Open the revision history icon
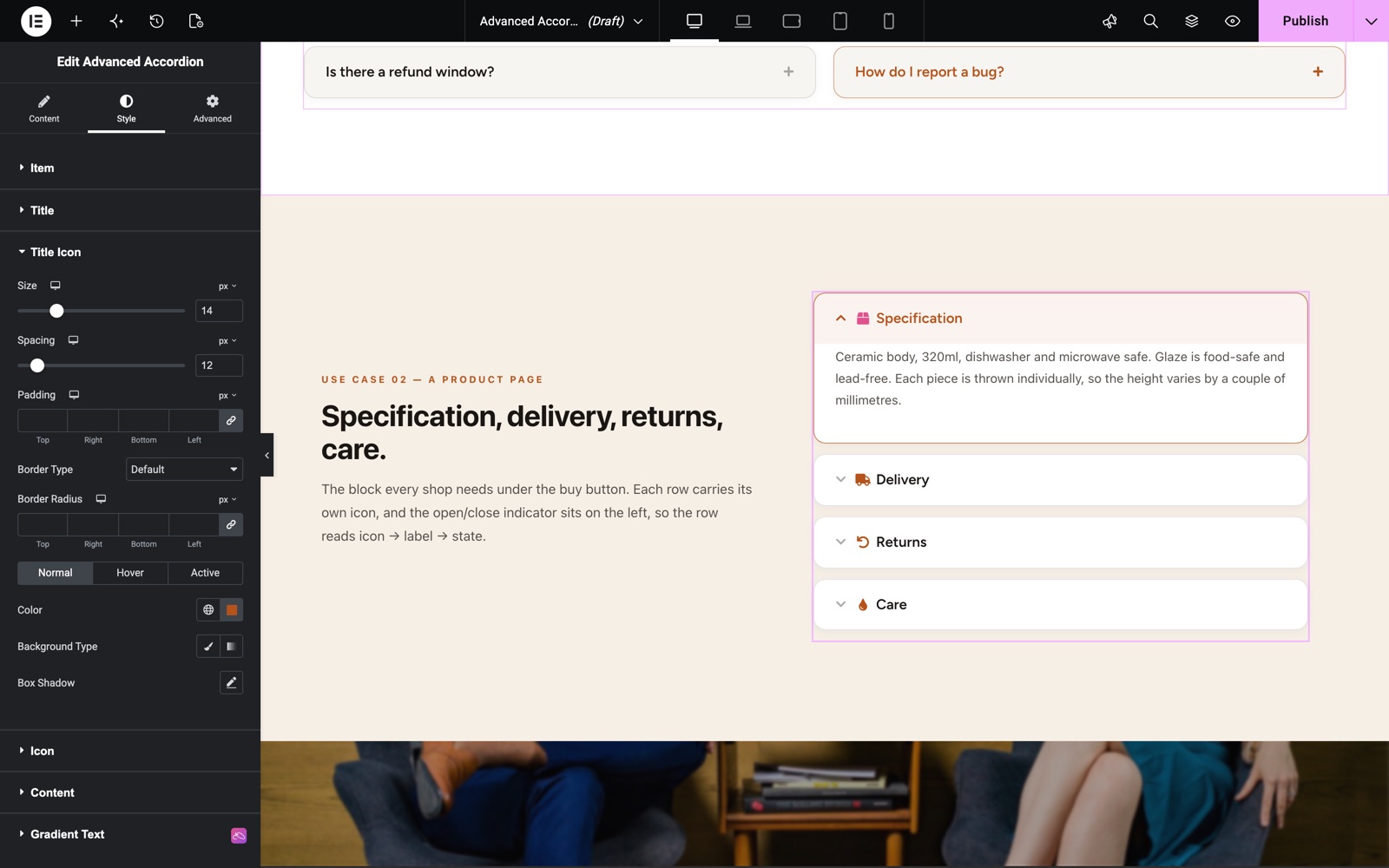Viewport: 1389px width, 868px height. point(156,21)
